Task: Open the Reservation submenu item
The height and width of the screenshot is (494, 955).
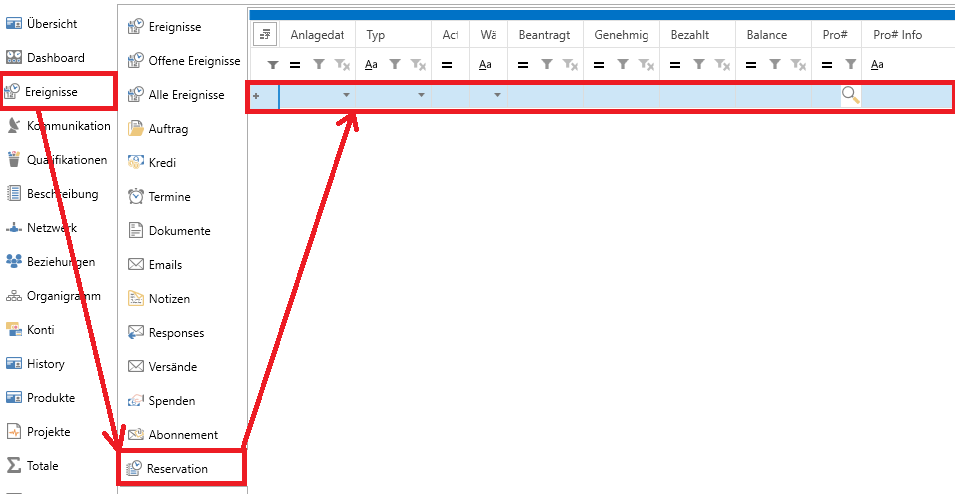Action: pyautogui.click(x=178, y=469)
